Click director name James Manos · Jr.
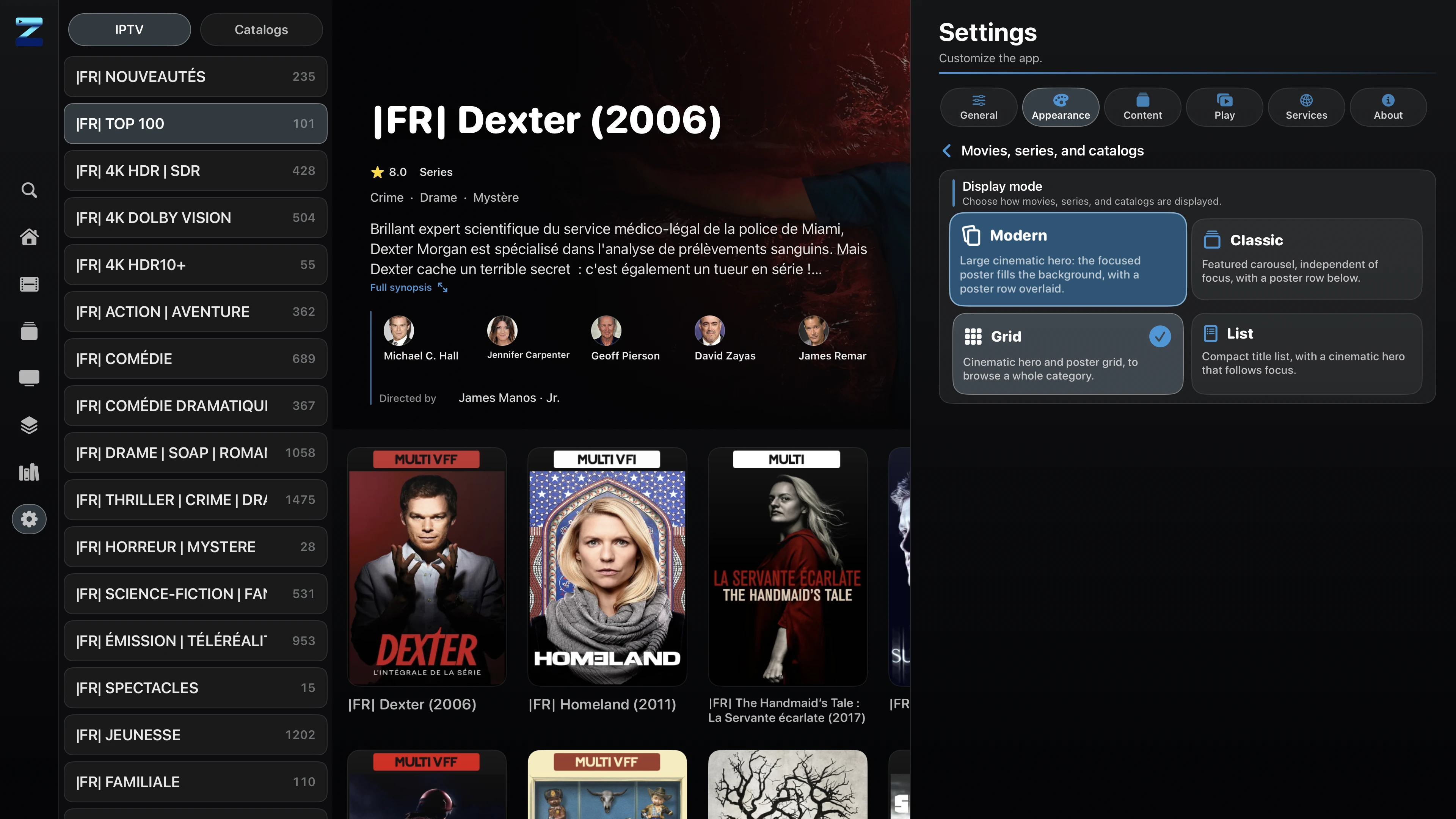This screenshot has width=1456, height=819. 509,398
